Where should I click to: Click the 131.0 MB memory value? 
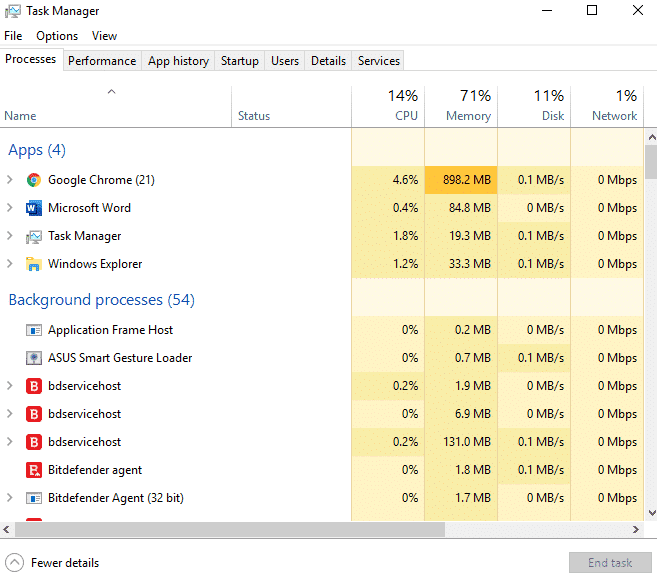(467, 442)
